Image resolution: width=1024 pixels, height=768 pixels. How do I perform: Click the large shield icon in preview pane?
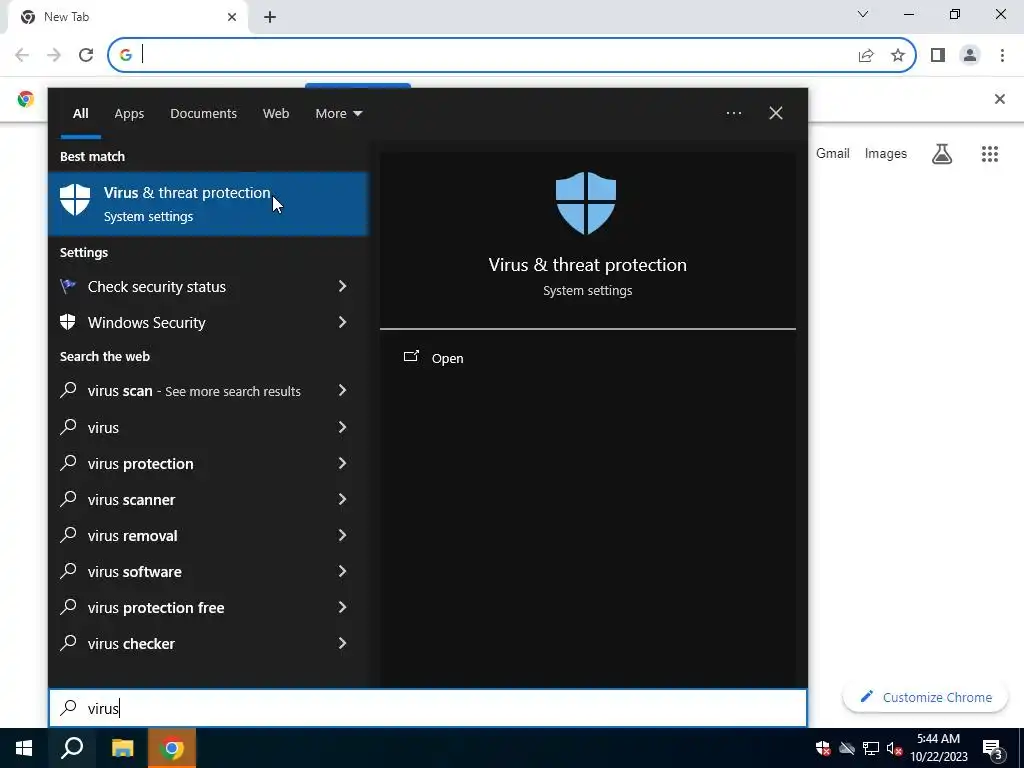point(586,203)
